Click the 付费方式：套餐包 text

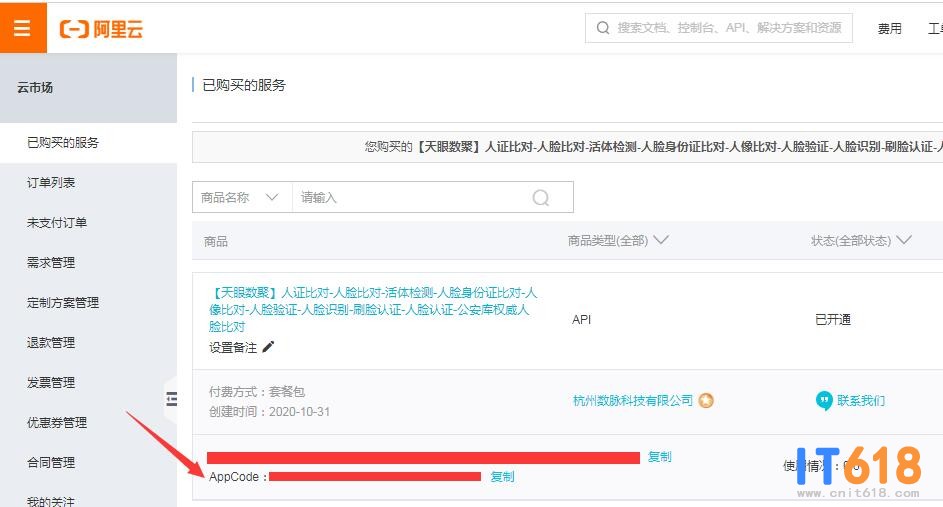(257, 392)
